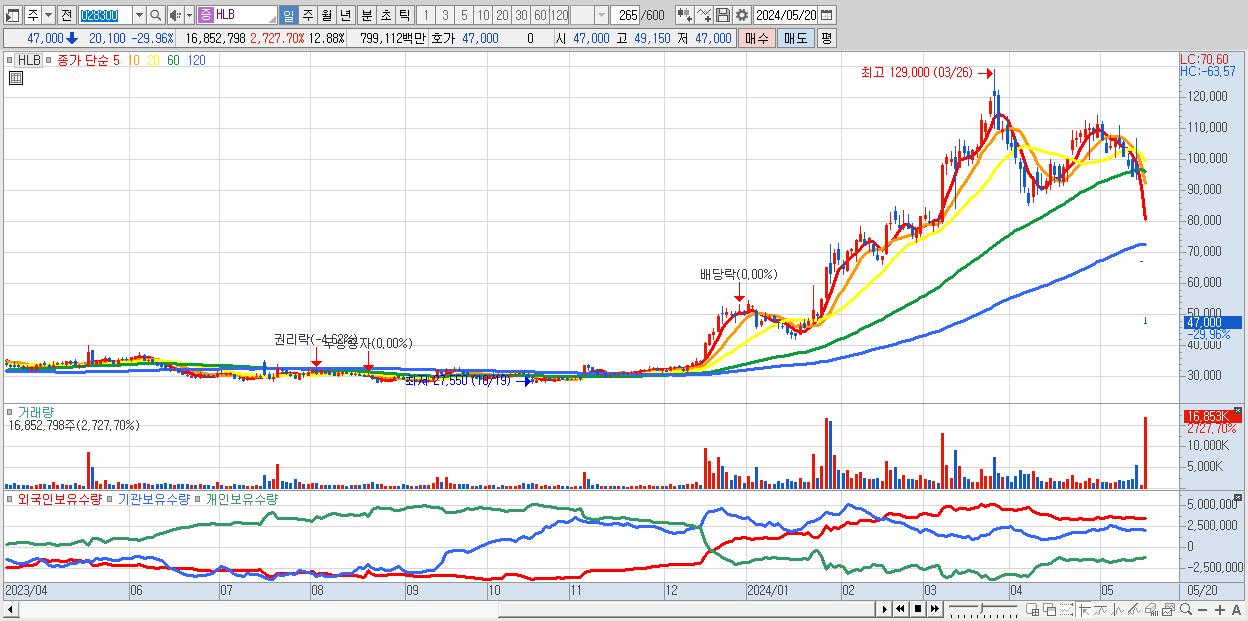Click the 매도 sell button

(x=796, y=38)
